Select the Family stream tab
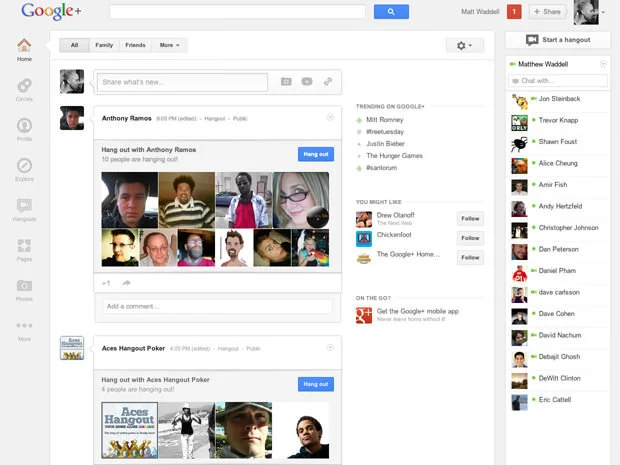This screenshot has width=620, height=465. pyautogui.click(x=104, y=45)
